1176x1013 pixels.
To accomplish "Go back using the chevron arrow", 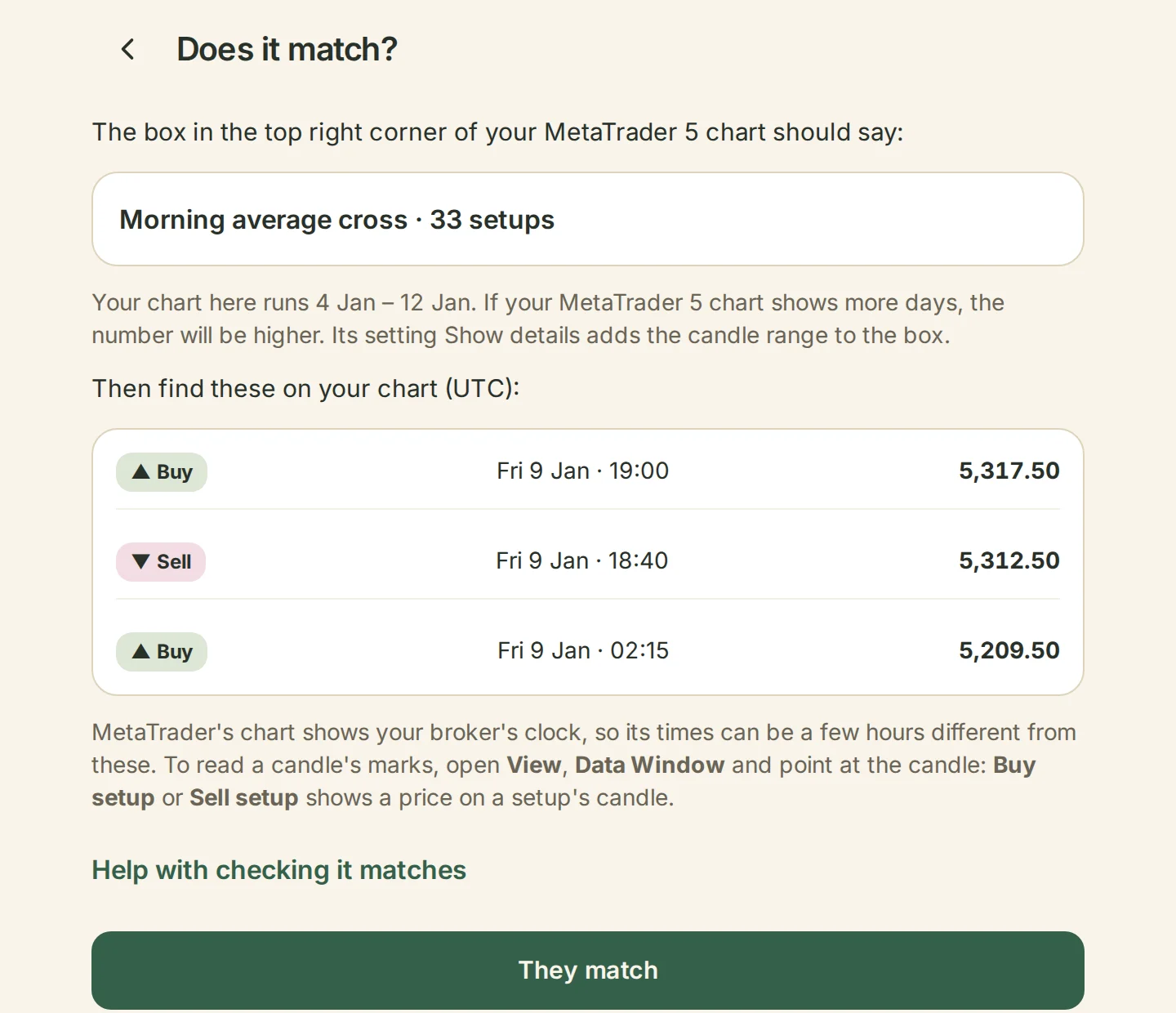I will coord(128,50).
